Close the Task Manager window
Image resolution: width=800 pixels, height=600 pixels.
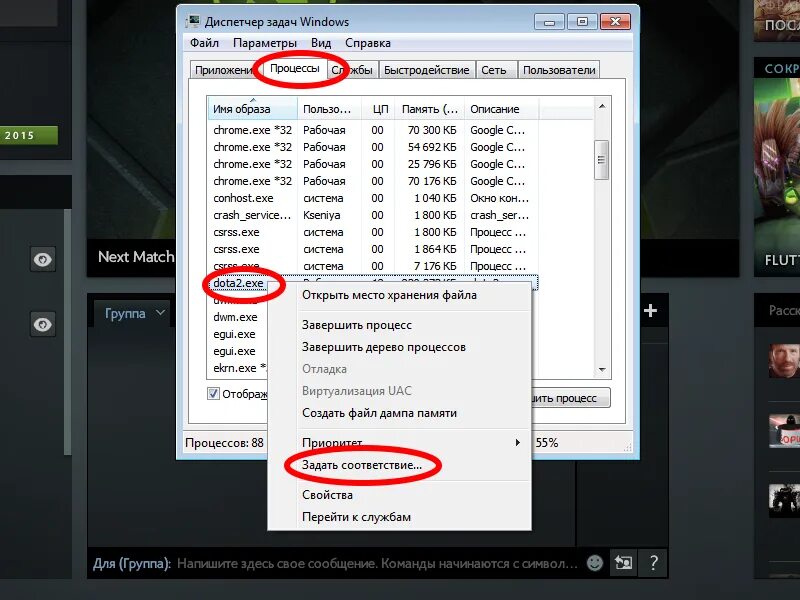coord(615,22)
